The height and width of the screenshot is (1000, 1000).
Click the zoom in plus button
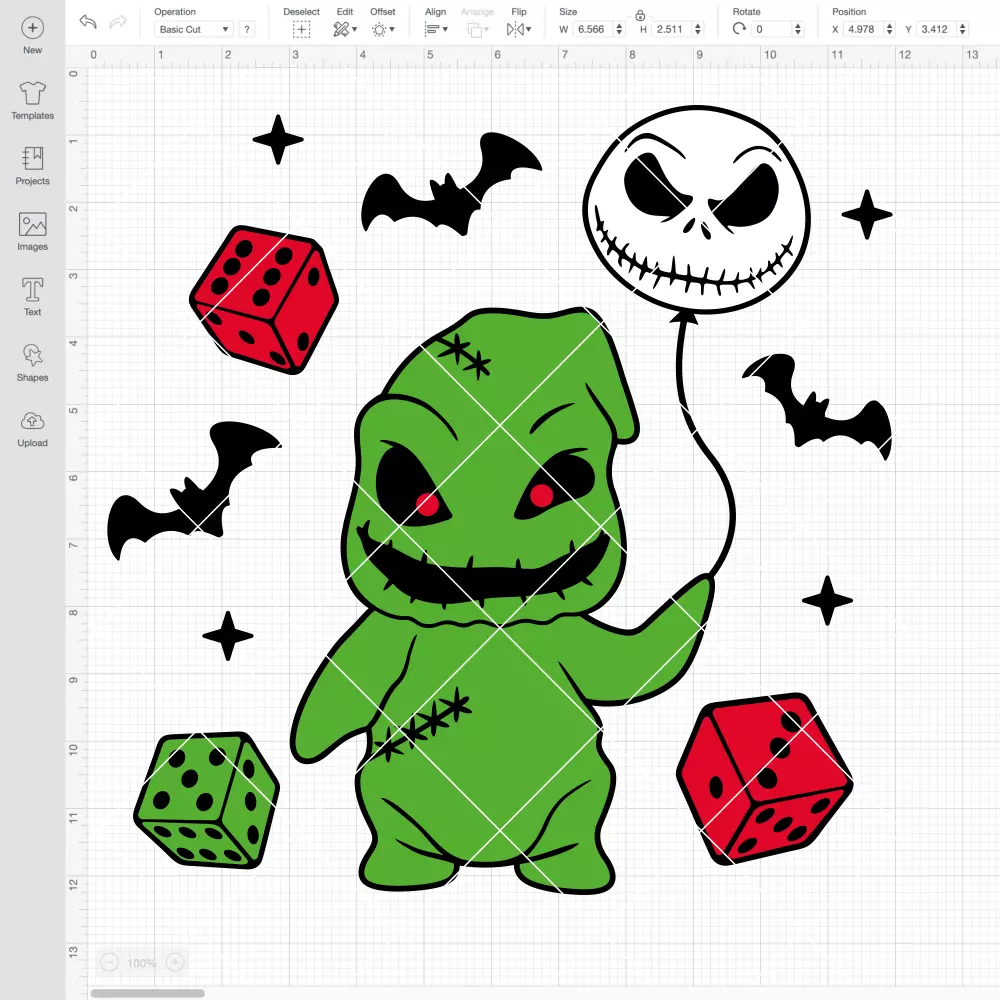tap(175, 962)
